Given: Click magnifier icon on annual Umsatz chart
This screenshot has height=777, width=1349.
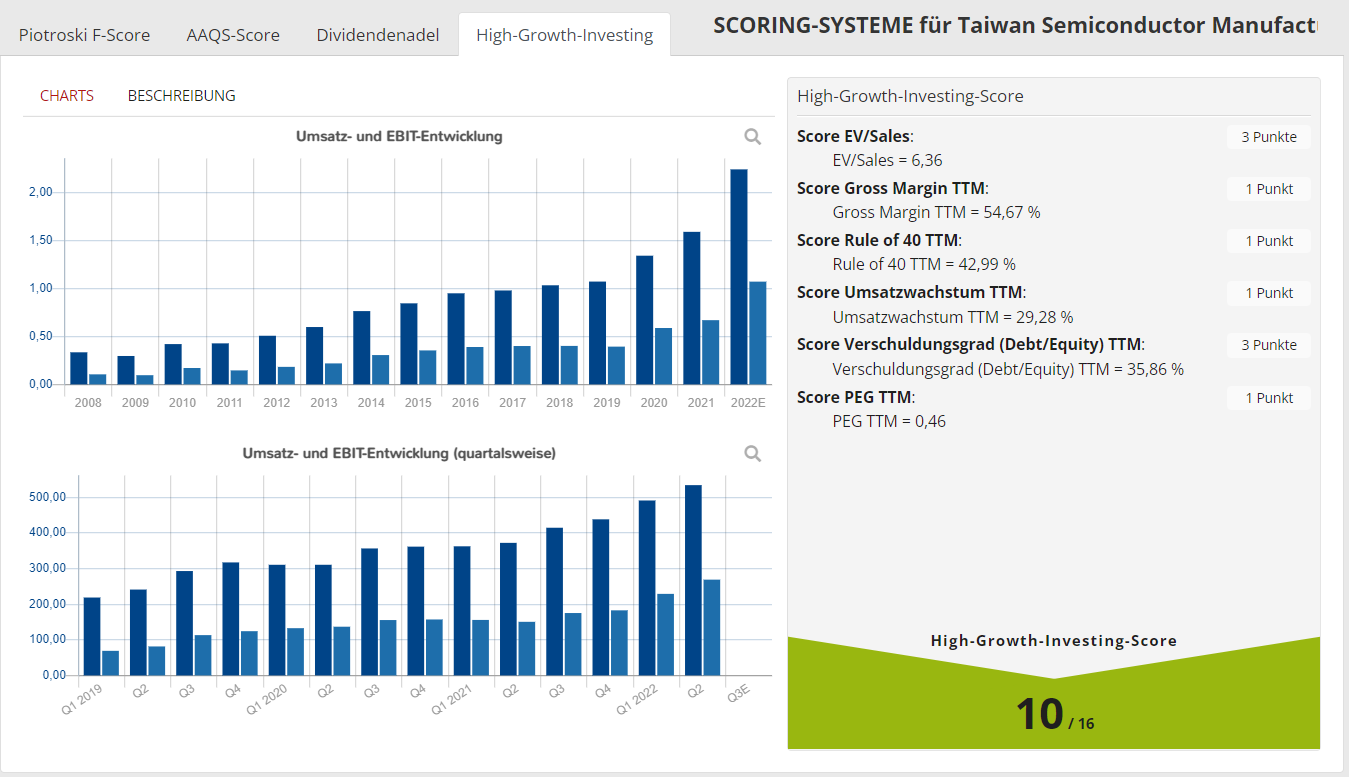Looking at the screenshot, I should tap(753, 137).
